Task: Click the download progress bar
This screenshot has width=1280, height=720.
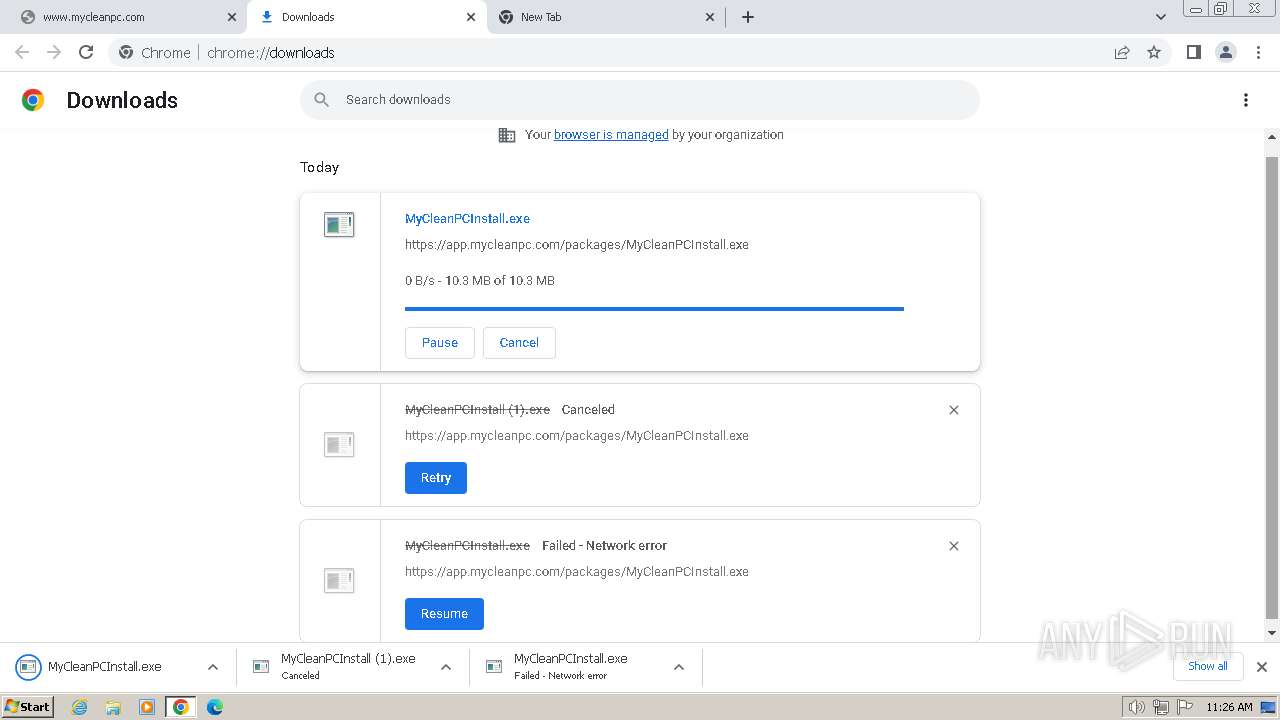Action: (x=654, y=309)
